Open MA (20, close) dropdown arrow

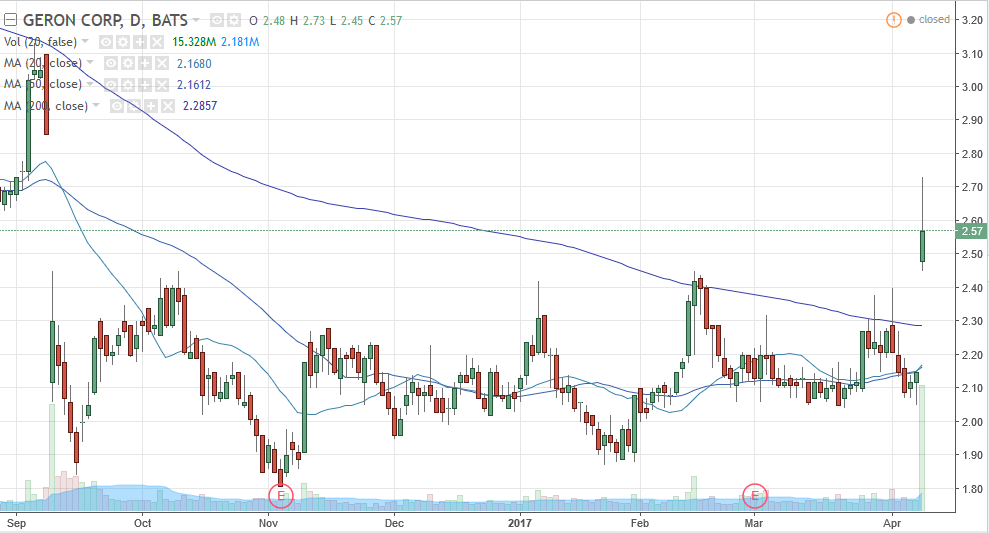tap(90, 63)
